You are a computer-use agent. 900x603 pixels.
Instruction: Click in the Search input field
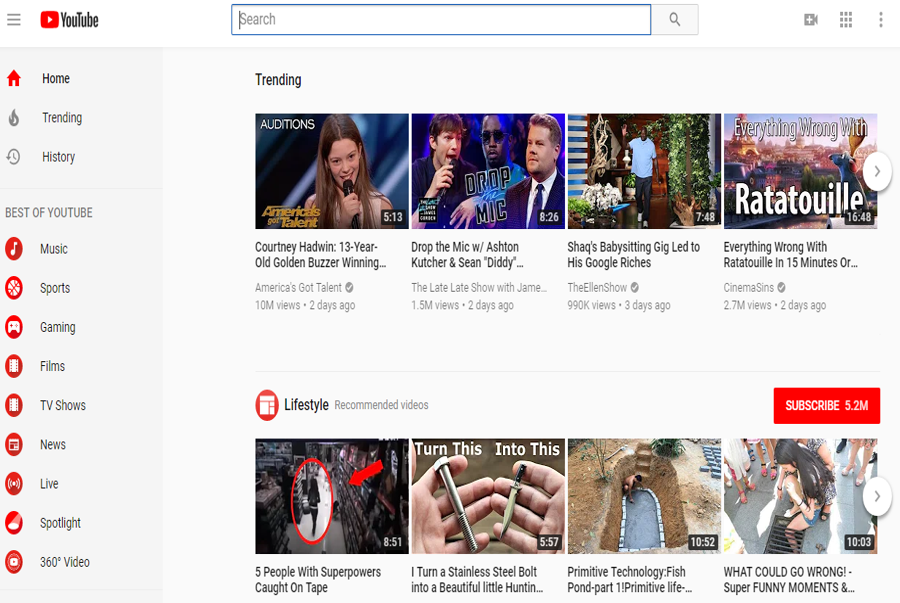point(441,20)
